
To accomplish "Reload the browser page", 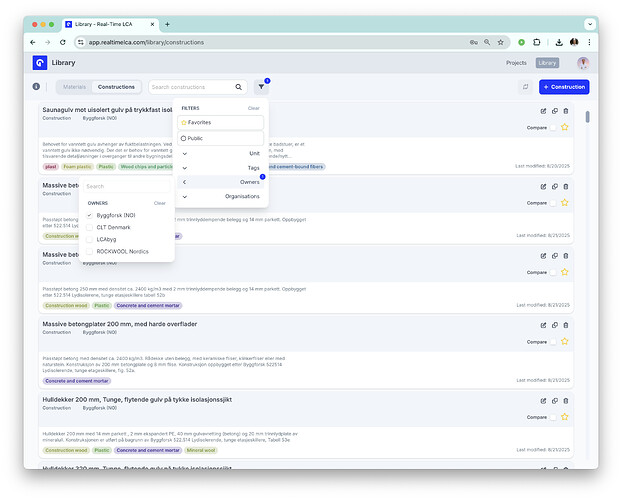I will point(63,42).
